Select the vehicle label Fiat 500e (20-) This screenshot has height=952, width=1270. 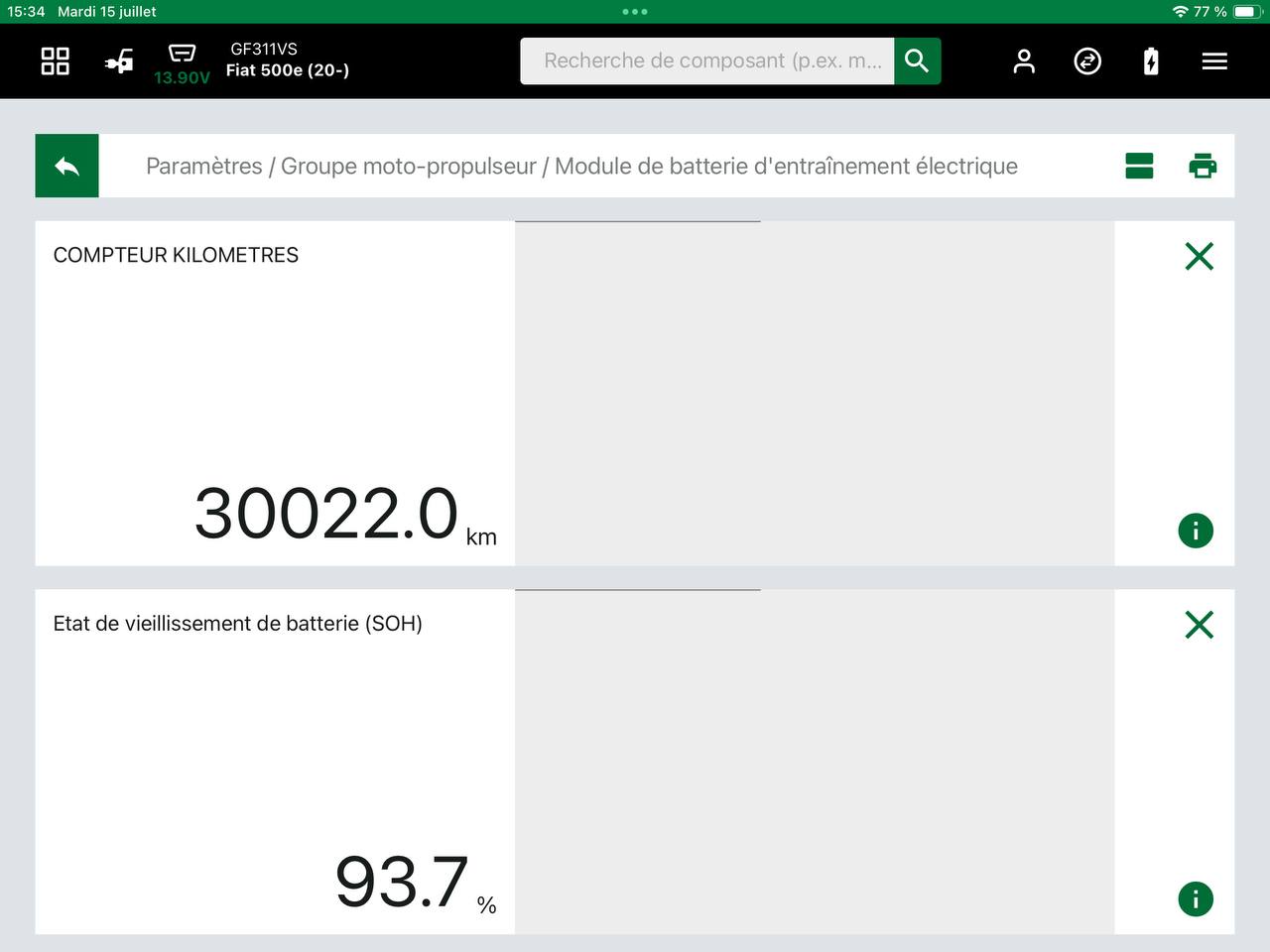[288, 70]
